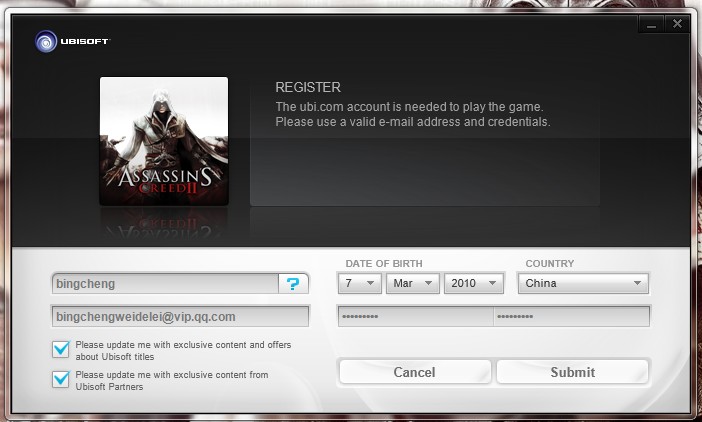Screen dimensions: 702x422
Task: Uncheck Ubisoft Partners exclusive content checkbox
Action: (x=61, y=379)
